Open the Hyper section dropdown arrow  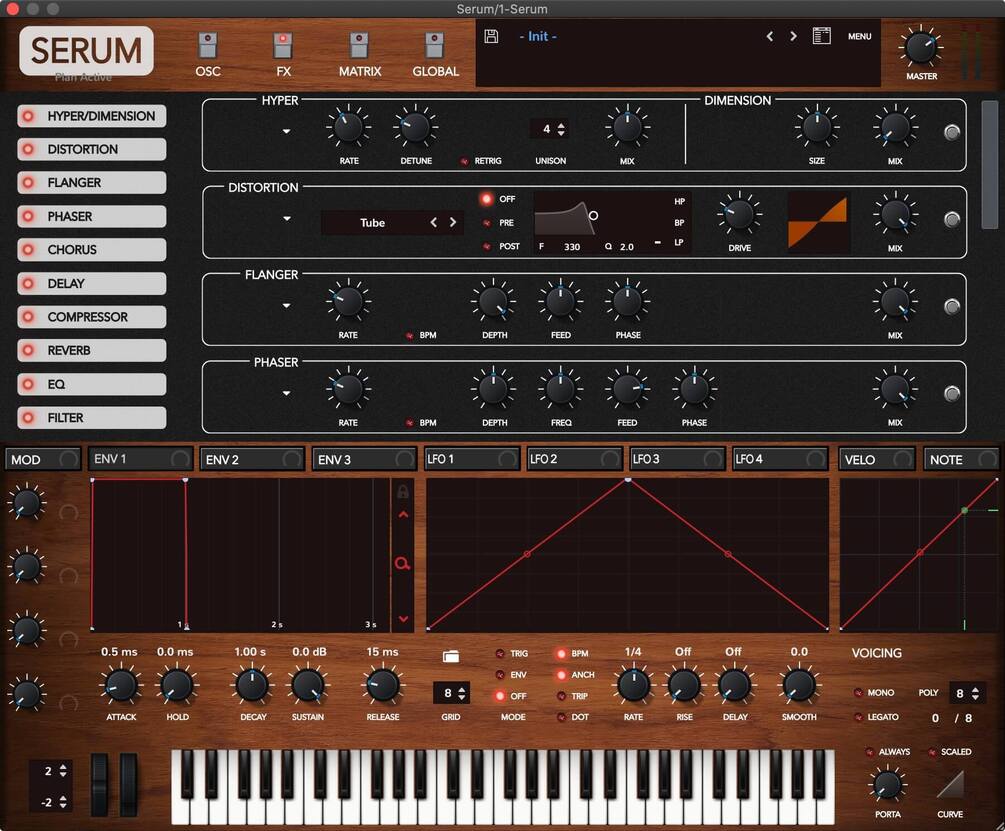(287, 131)
